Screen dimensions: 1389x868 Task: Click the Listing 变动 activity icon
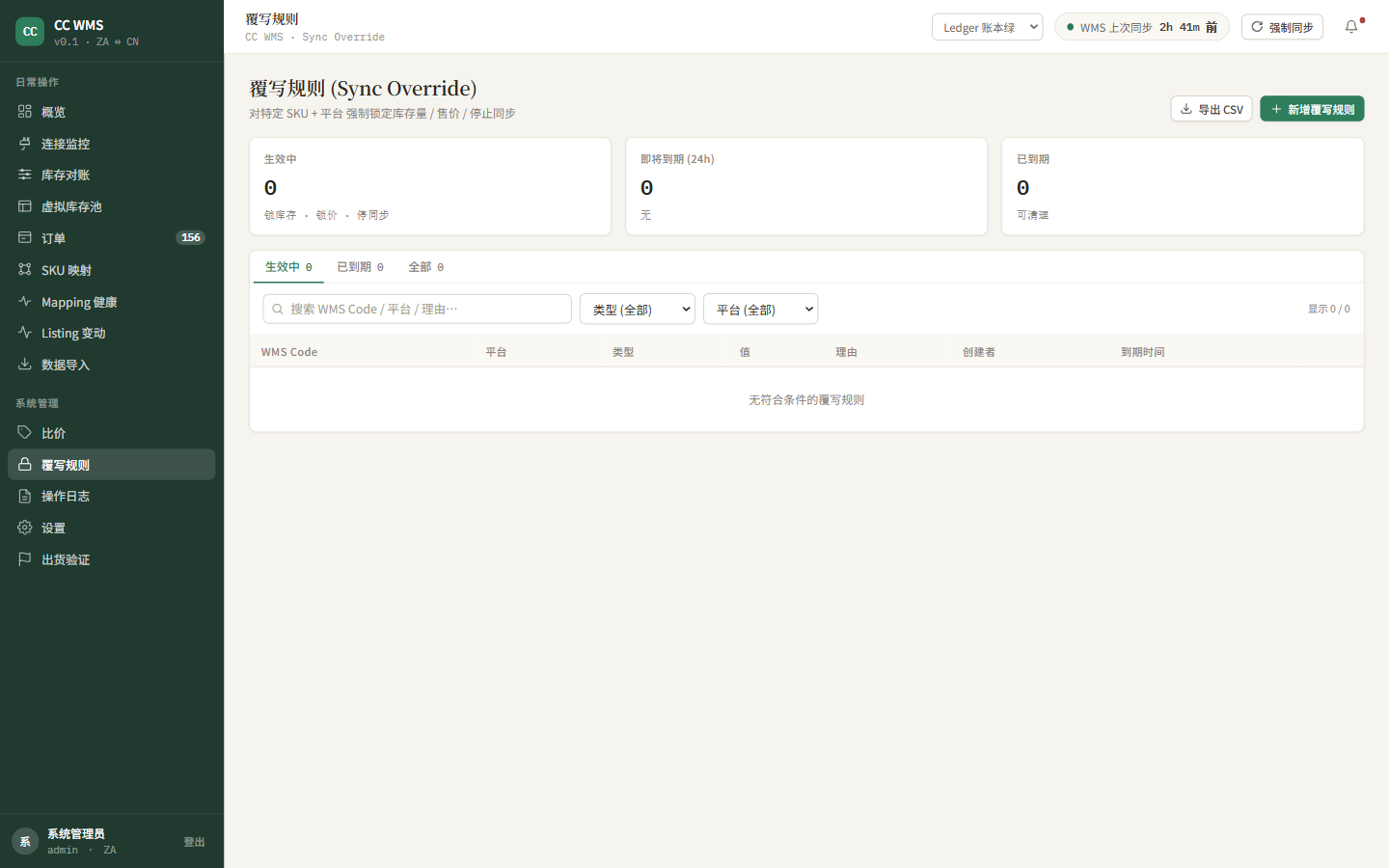click(25, 333)
